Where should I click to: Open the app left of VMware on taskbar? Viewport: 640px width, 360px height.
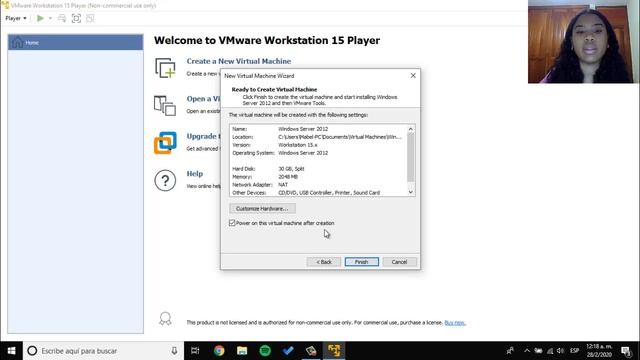311,351
